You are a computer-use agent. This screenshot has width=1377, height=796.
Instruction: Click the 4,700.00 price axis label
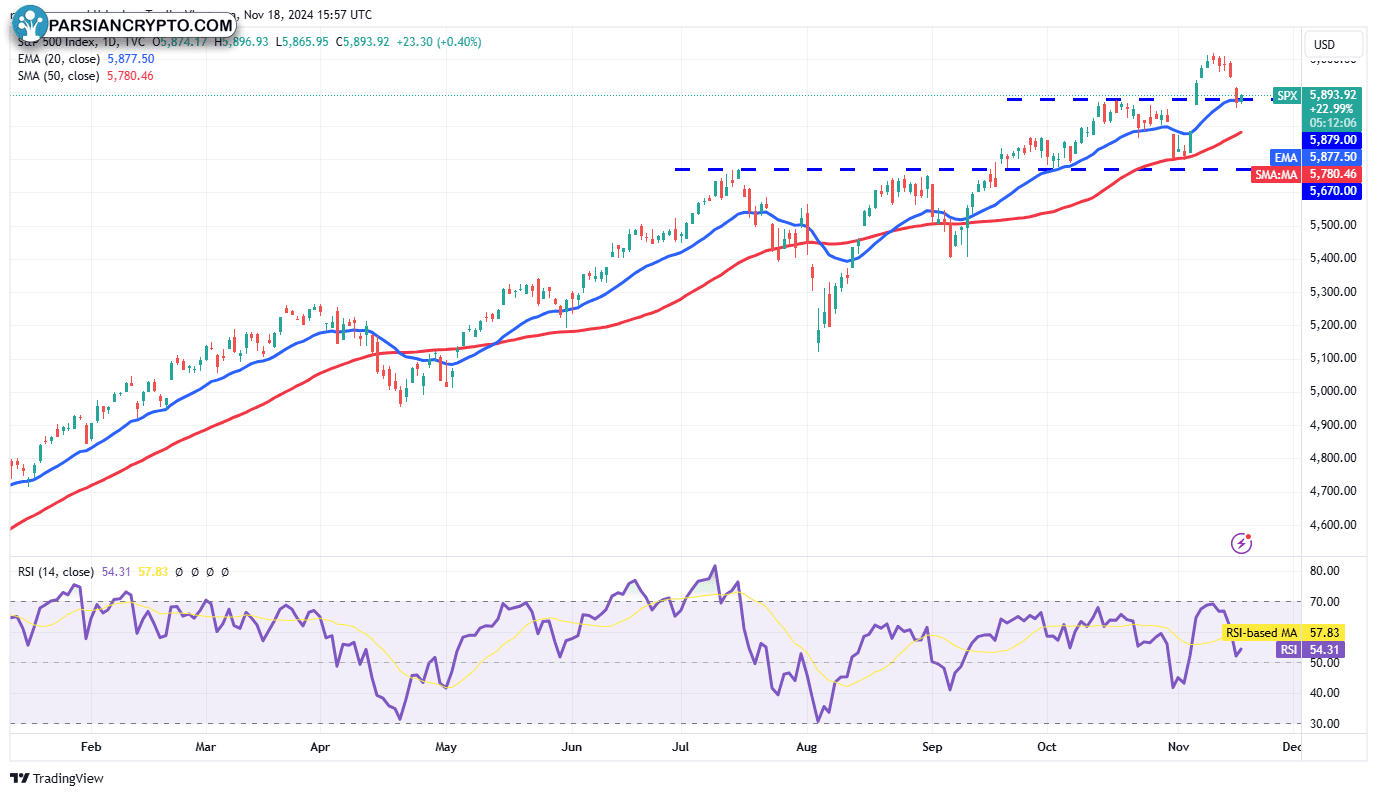tap(1334, 491)
